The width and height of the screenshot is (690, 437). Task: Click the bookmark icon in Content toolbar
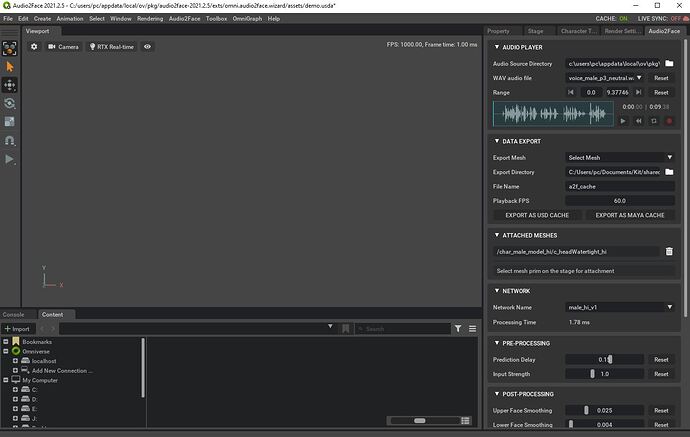345,328
